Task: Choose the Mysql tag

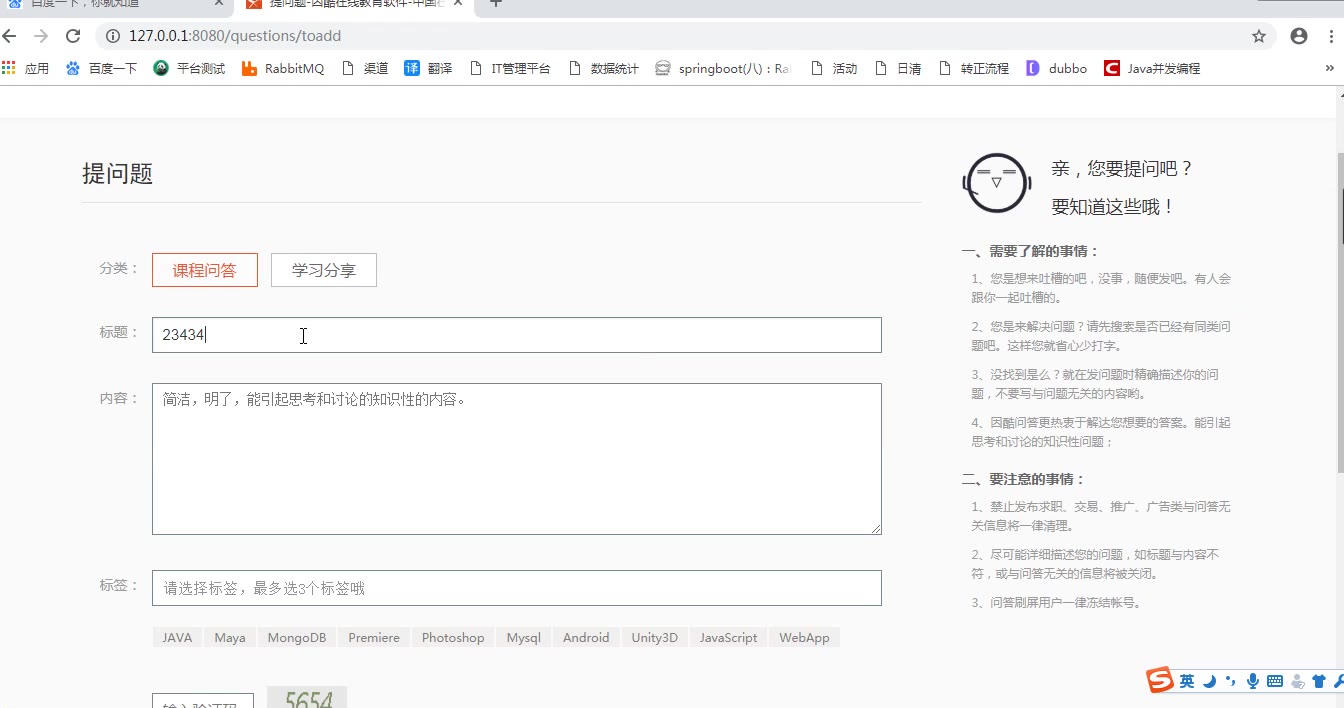Action: pyautogui.click(x=523, y=637)
